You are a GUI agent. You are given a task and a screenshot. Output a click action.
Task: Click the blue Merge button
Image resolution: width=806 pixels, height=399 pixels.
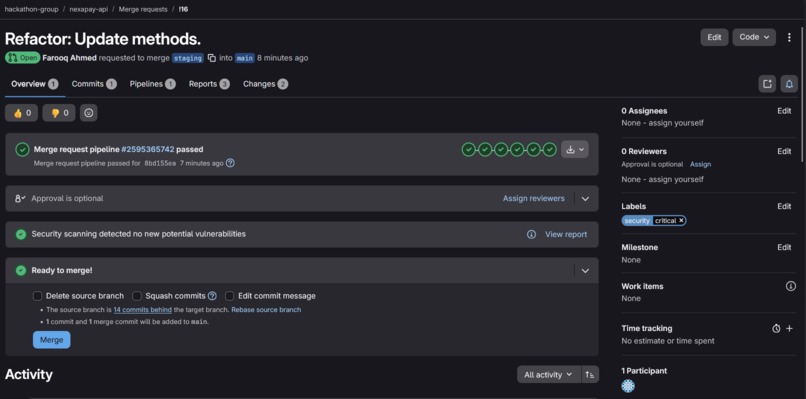click(x=51, y=340)
